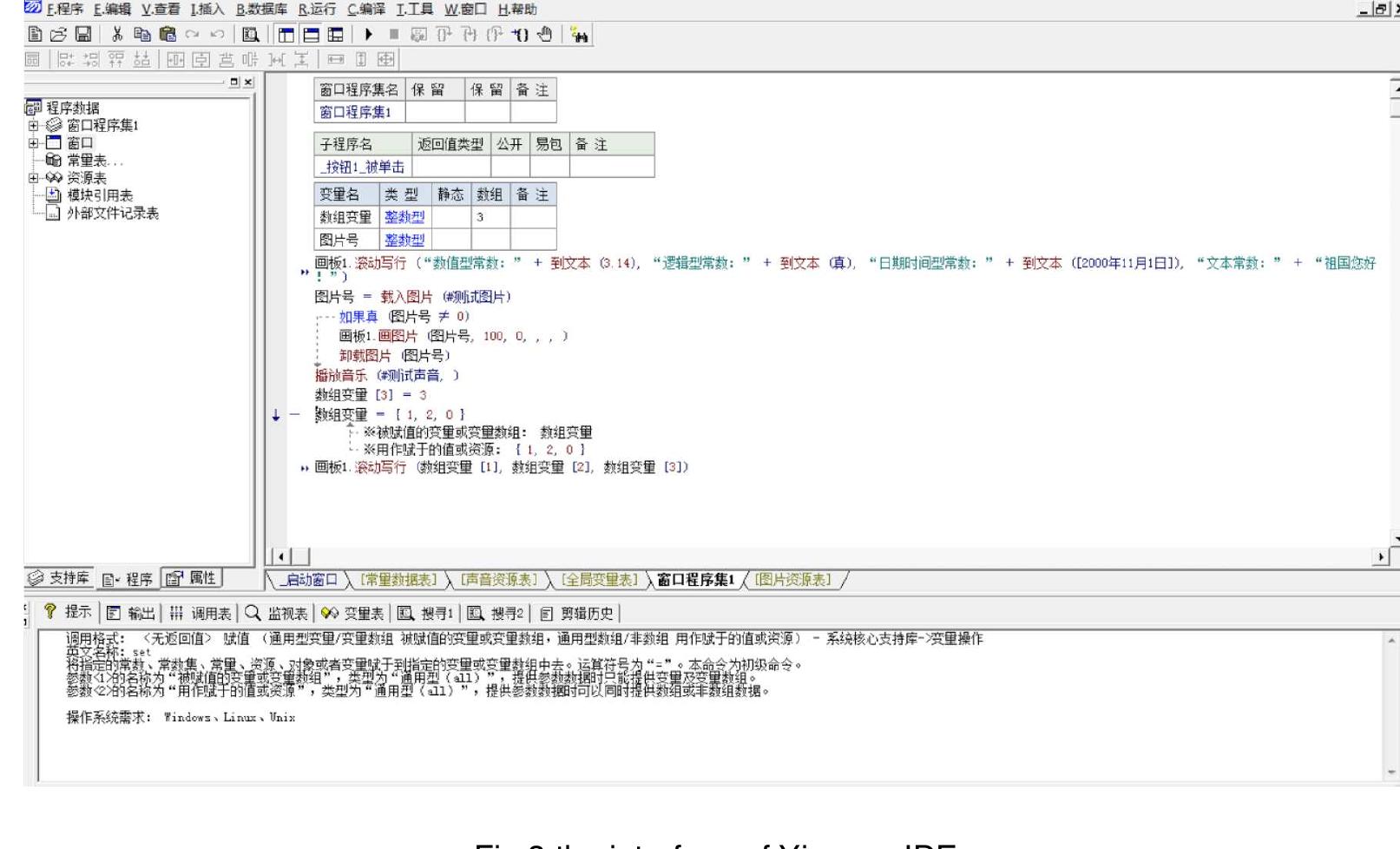The image size is (1400, 849).
Task: Click the first window layout toolbar icon
Action: (286, 35)
